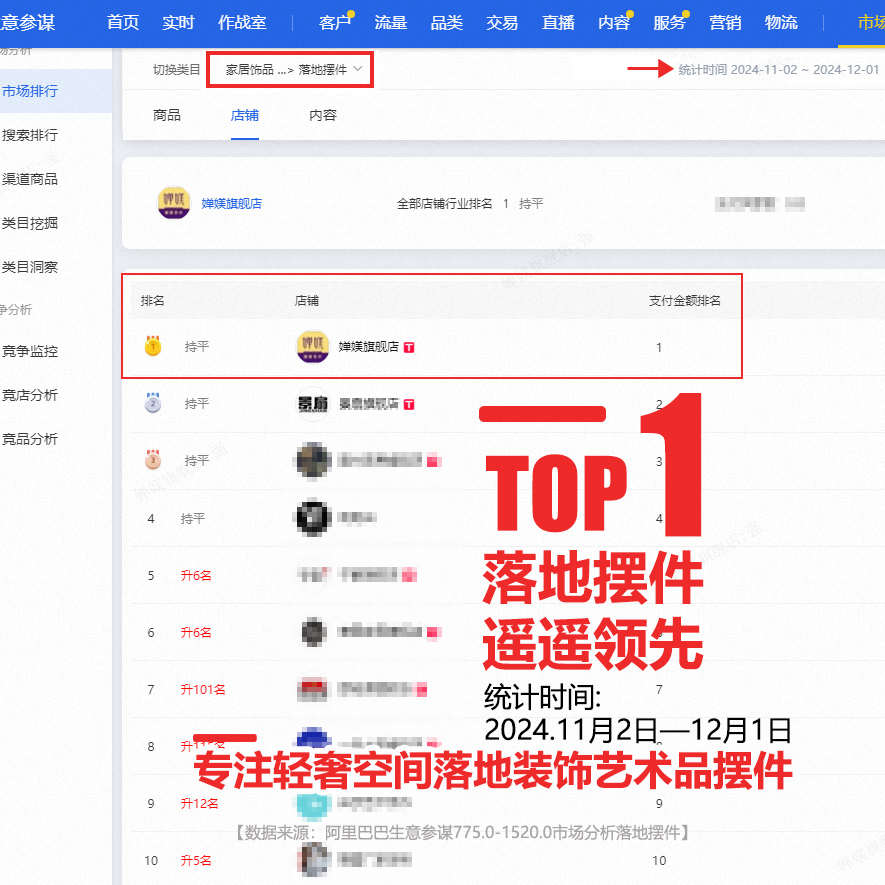Click the gold rank 1 medal icon
Image resolution: width=885 pixels, height=885 pixels.
(x=153, y=346)
